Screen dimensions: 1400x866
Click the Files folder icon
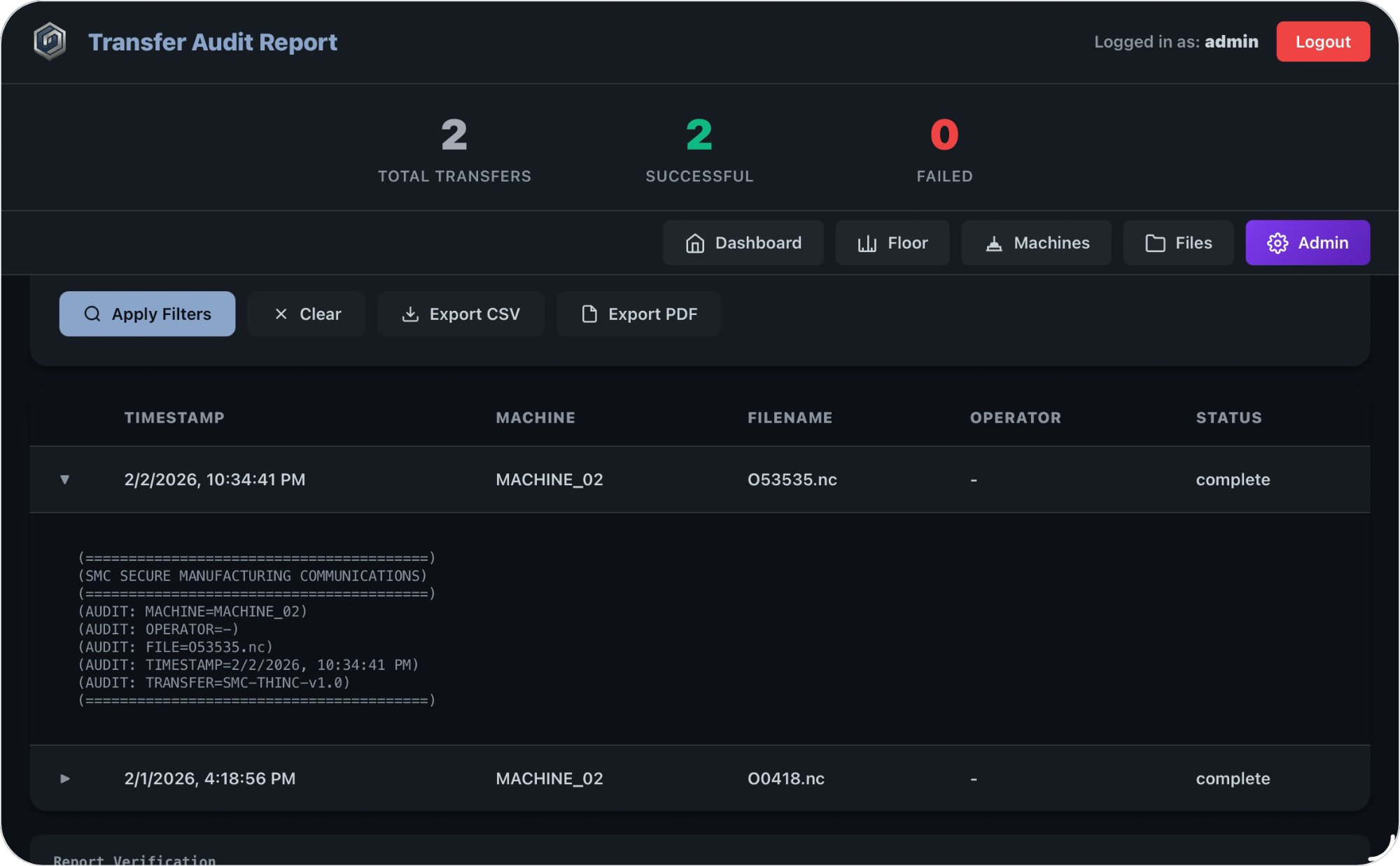[x=1155, y=243]
